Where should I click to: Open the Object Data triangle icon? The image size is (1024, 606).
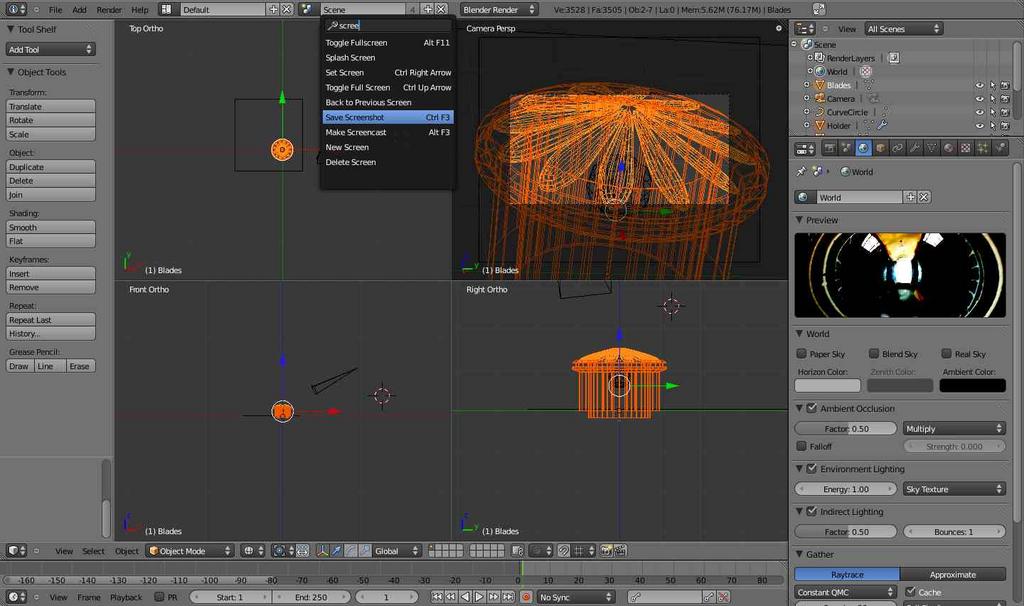point(931,148)
